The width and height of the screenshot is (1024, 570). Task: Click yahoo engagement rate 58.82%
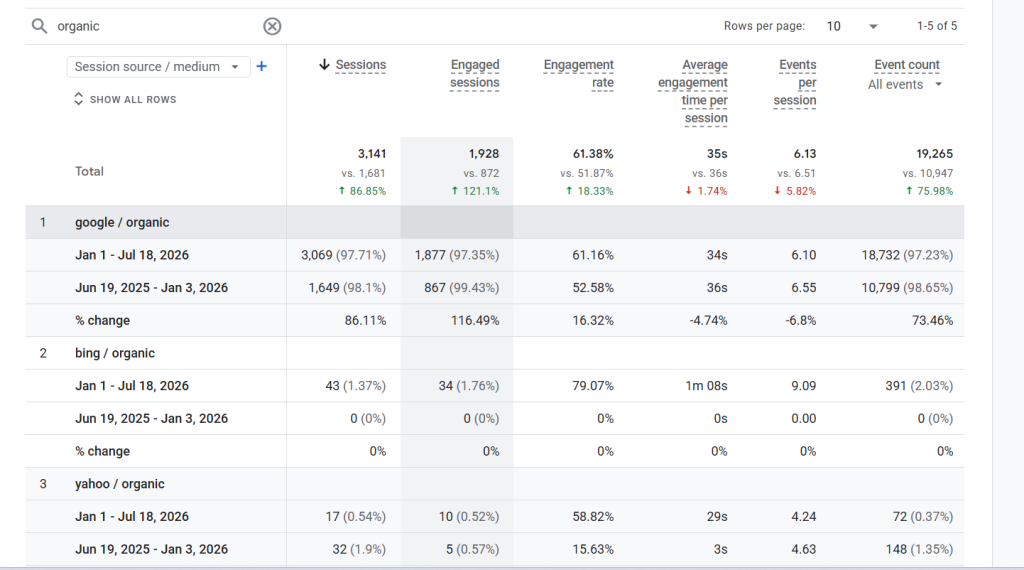pos(593,516)
